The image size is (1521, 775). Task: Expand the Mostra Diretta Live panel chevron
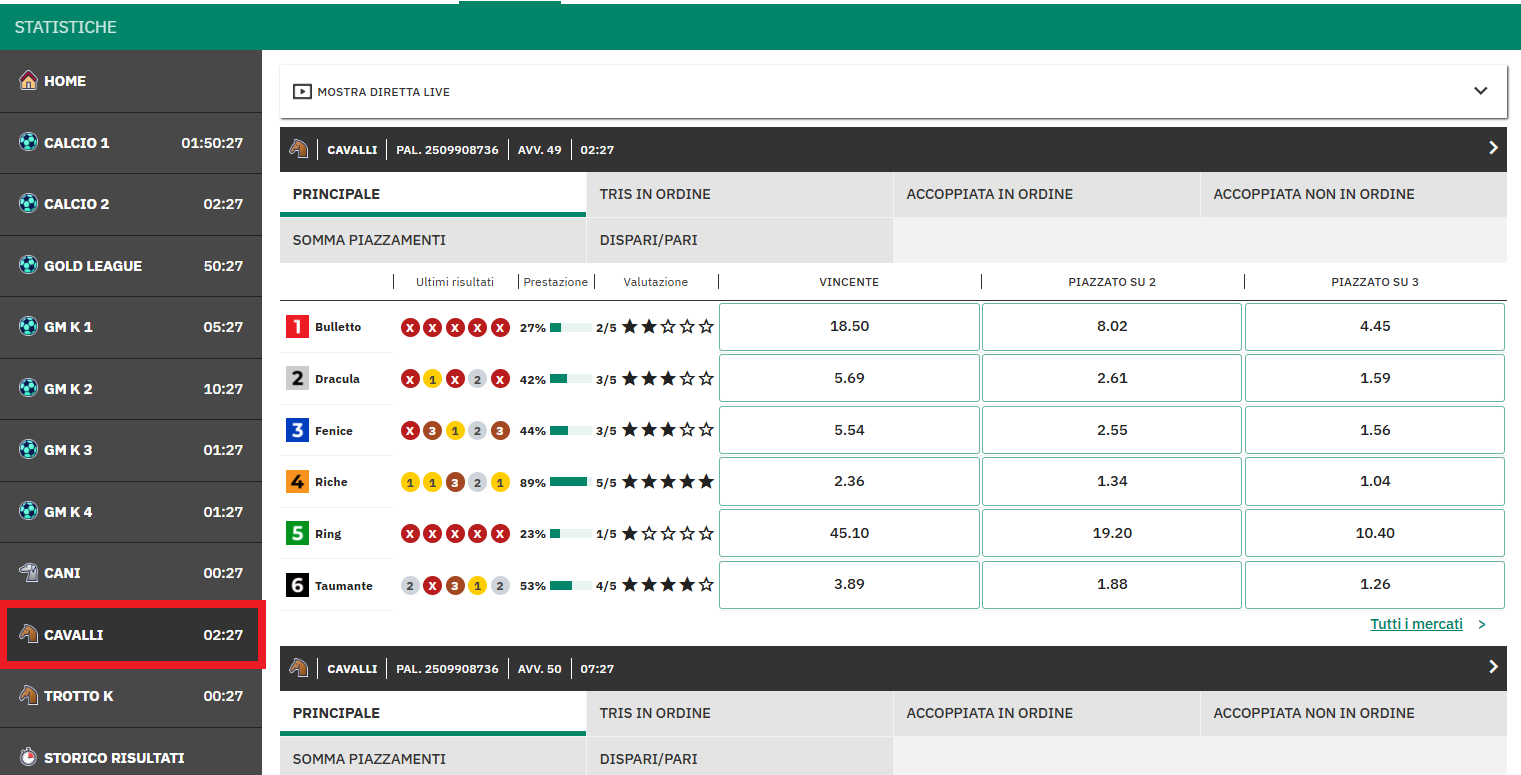point(1480,91)
